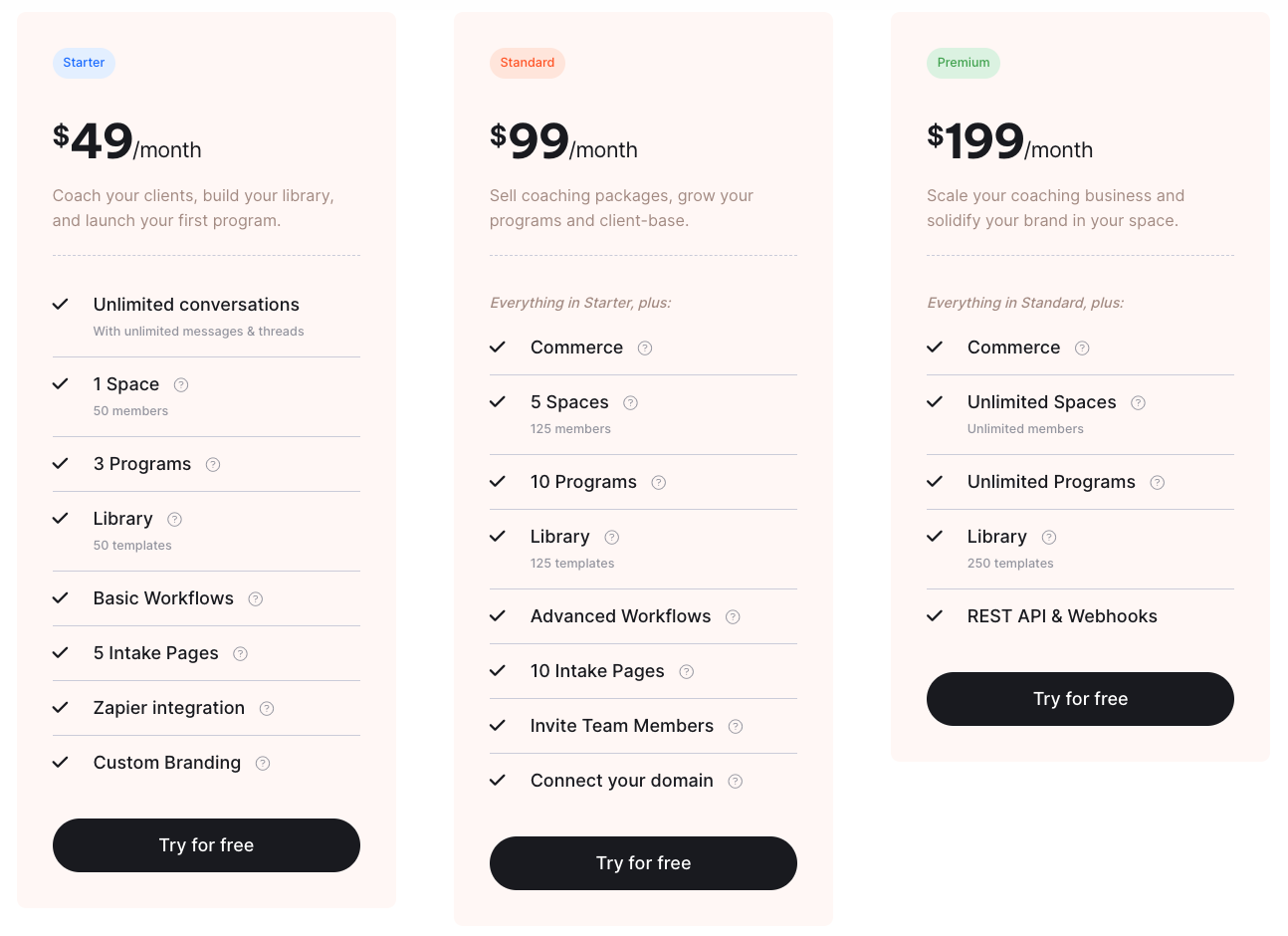Click help icon next to Zapier integration
Viewport: 1288px width, 936px height.
(267, 709)
